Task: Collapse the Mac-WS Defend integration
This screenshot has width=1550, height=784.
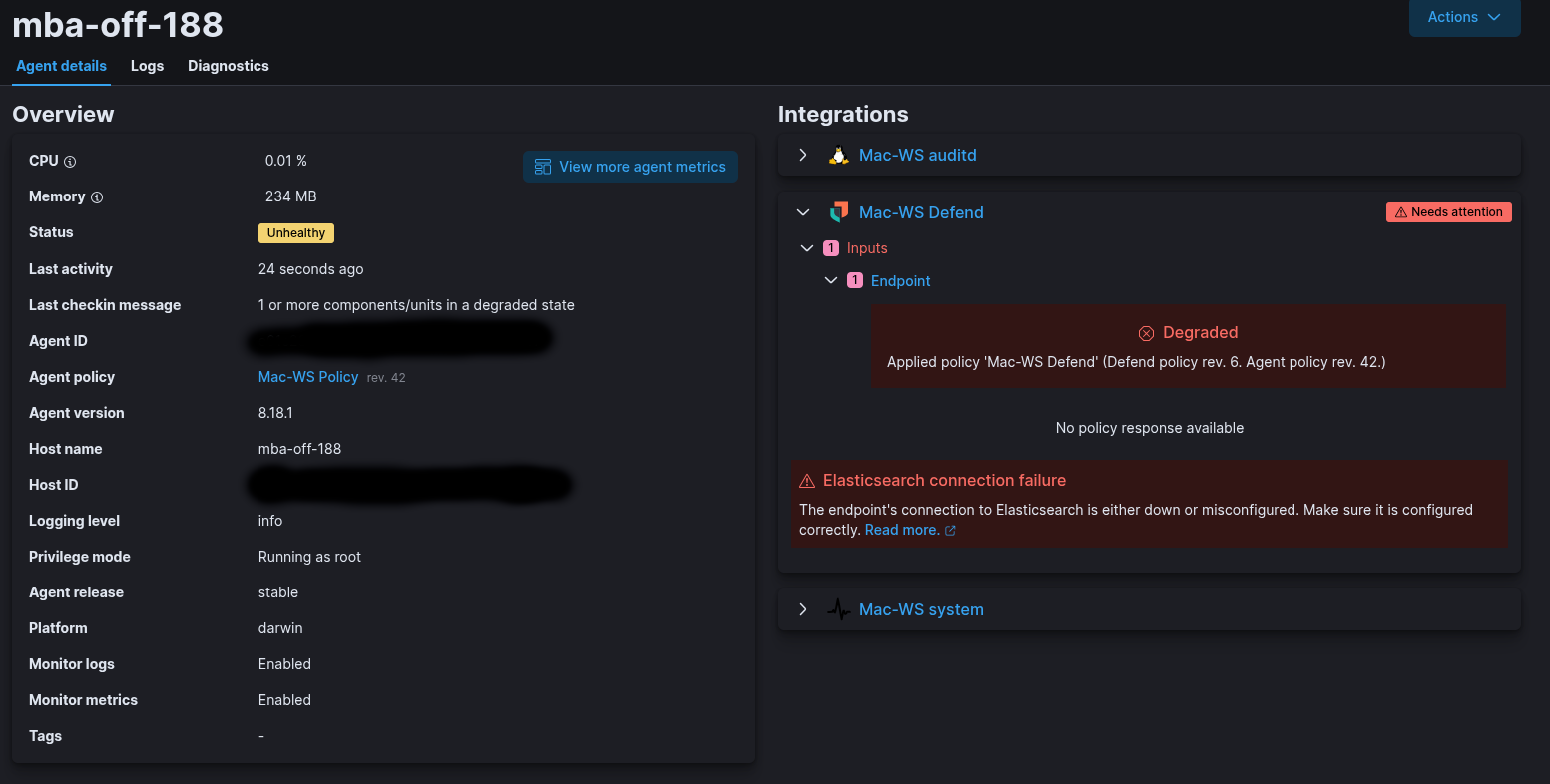Action: pyautogui.click(x=803, y=212)
